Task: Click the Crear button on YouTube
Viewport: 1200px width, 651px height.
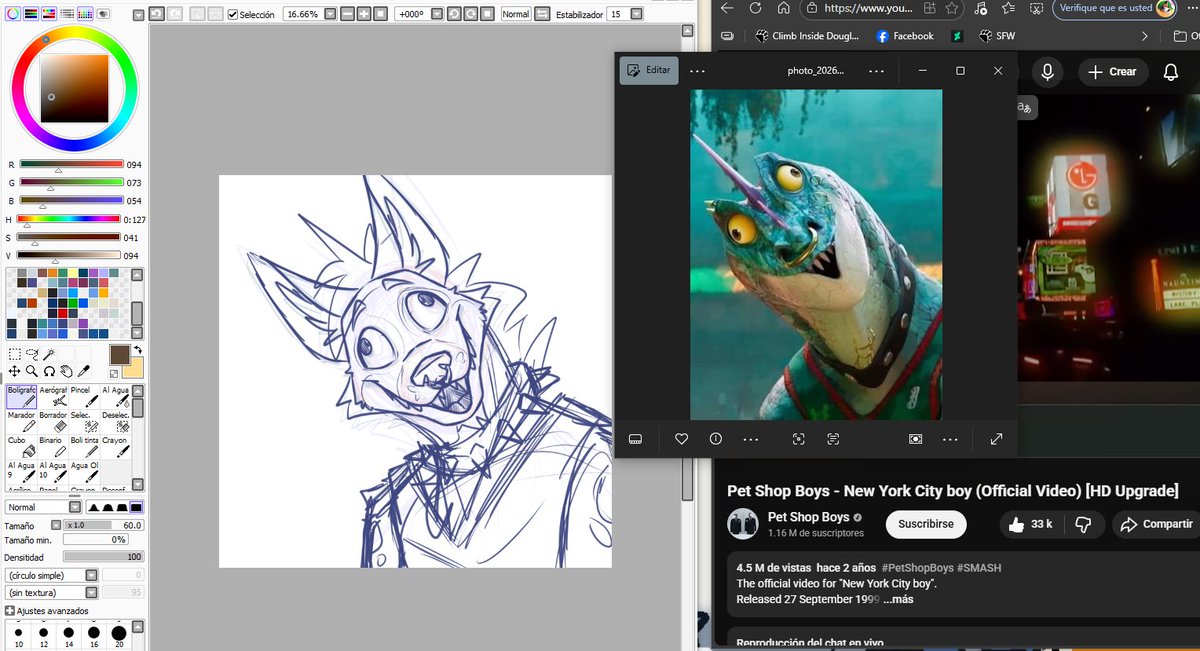Action: 1112,72
